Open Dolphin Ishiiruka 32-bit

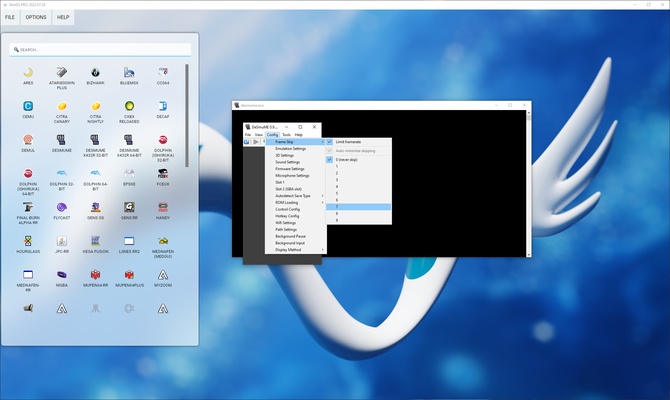point(163,140)
